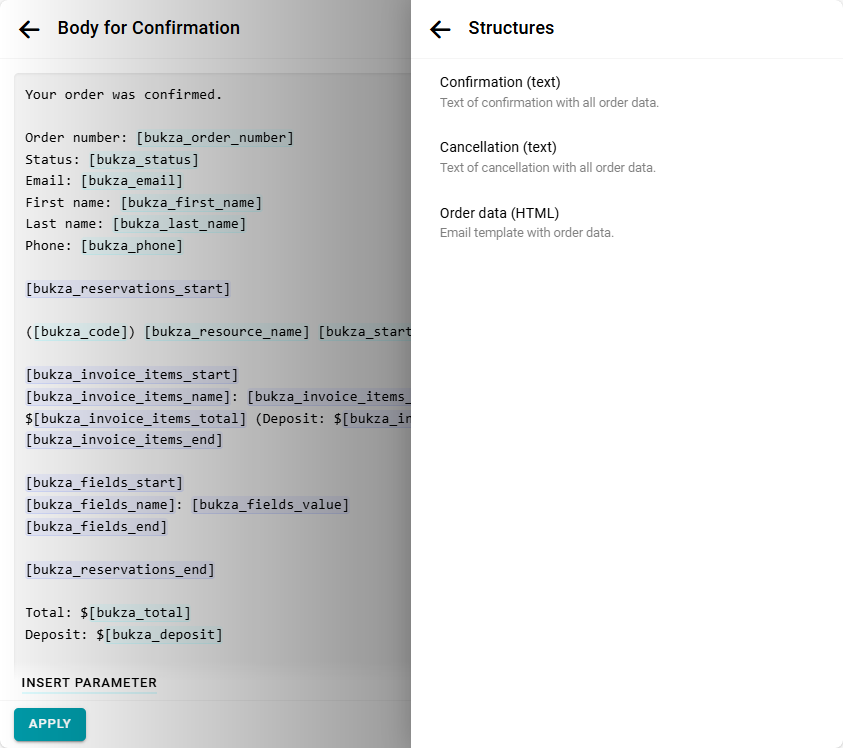
Task: Click the [bukza_fields_value] token
Action: 270,505
